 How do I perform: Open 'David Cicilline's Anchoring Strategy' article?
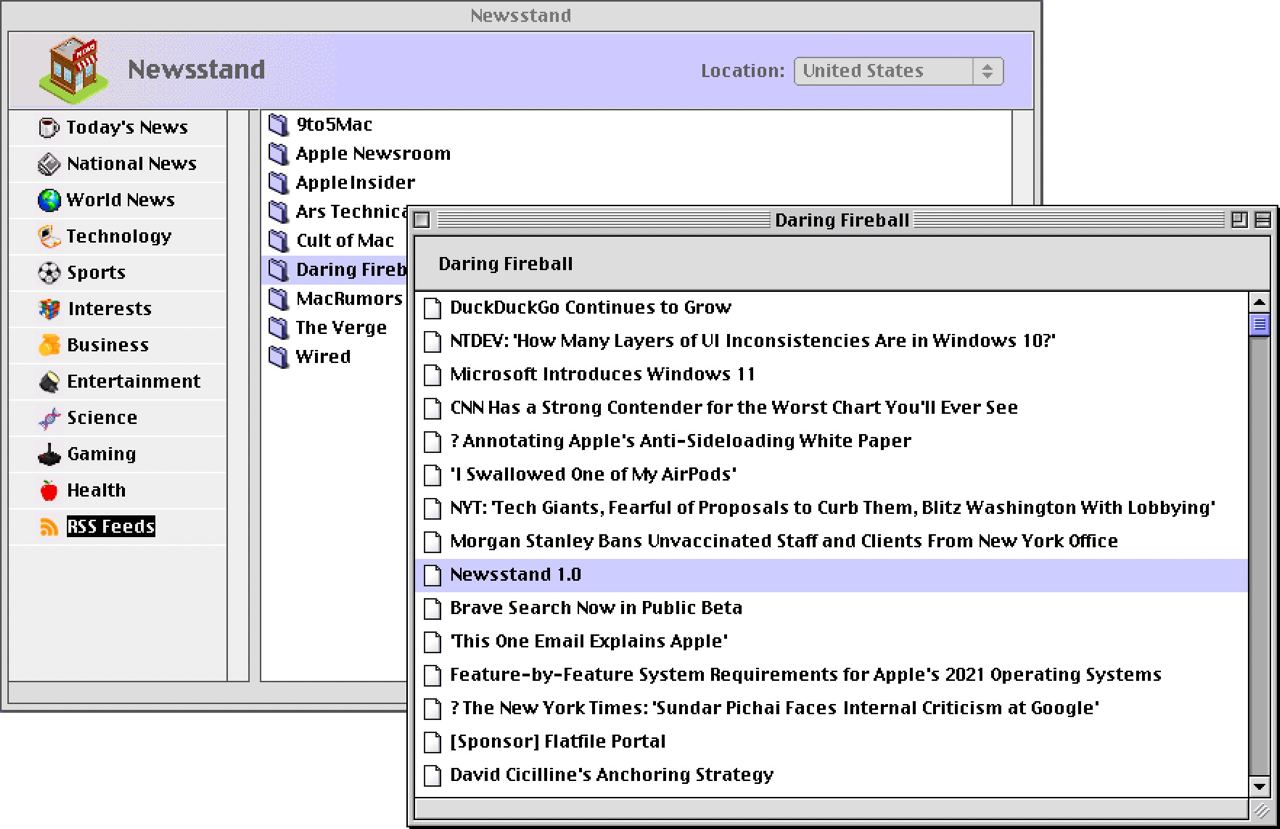(611, 774)
